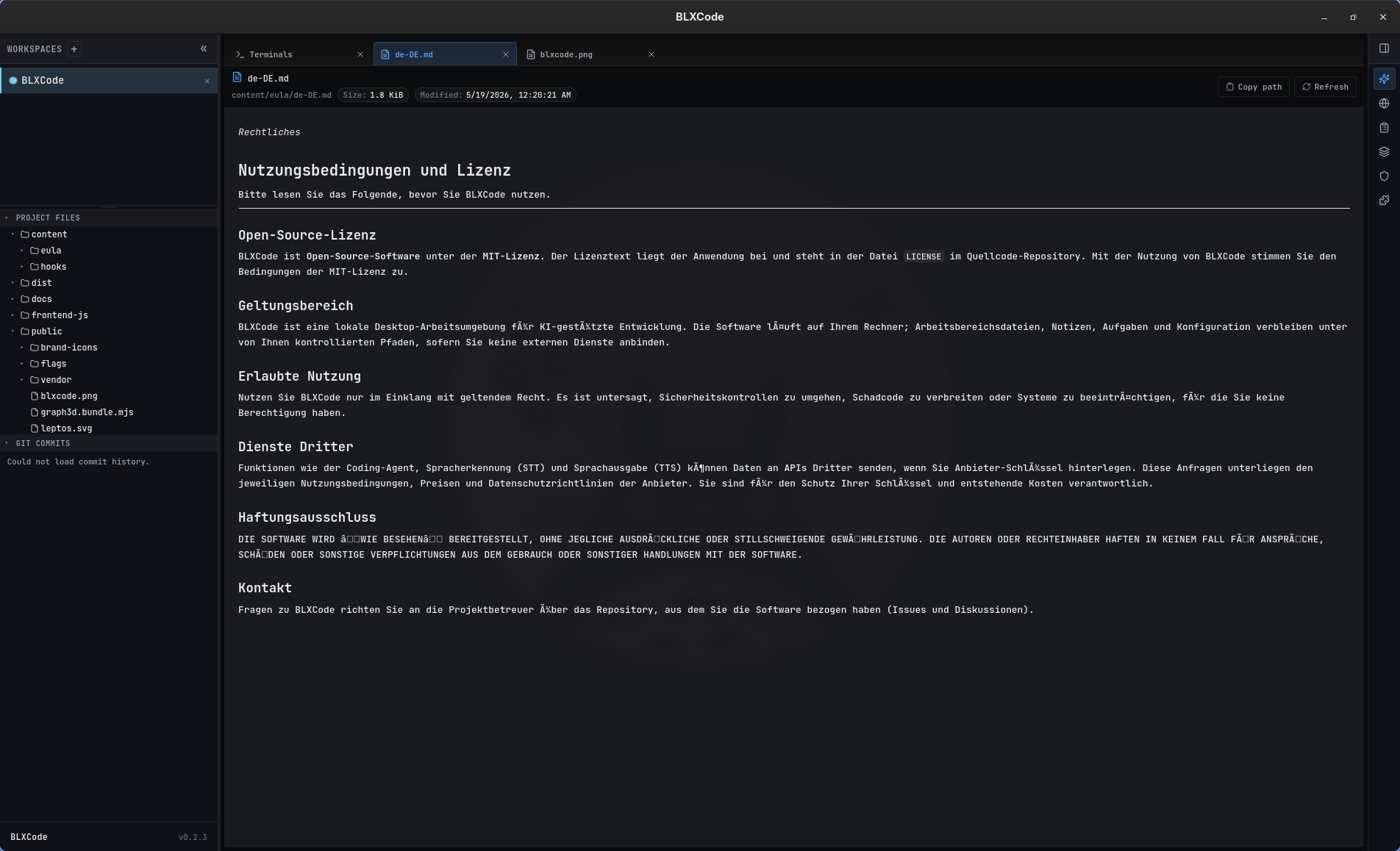Click the 'Erlaubte Nutzung' heading
The image size is (1400, 851).
pos(299,376)
